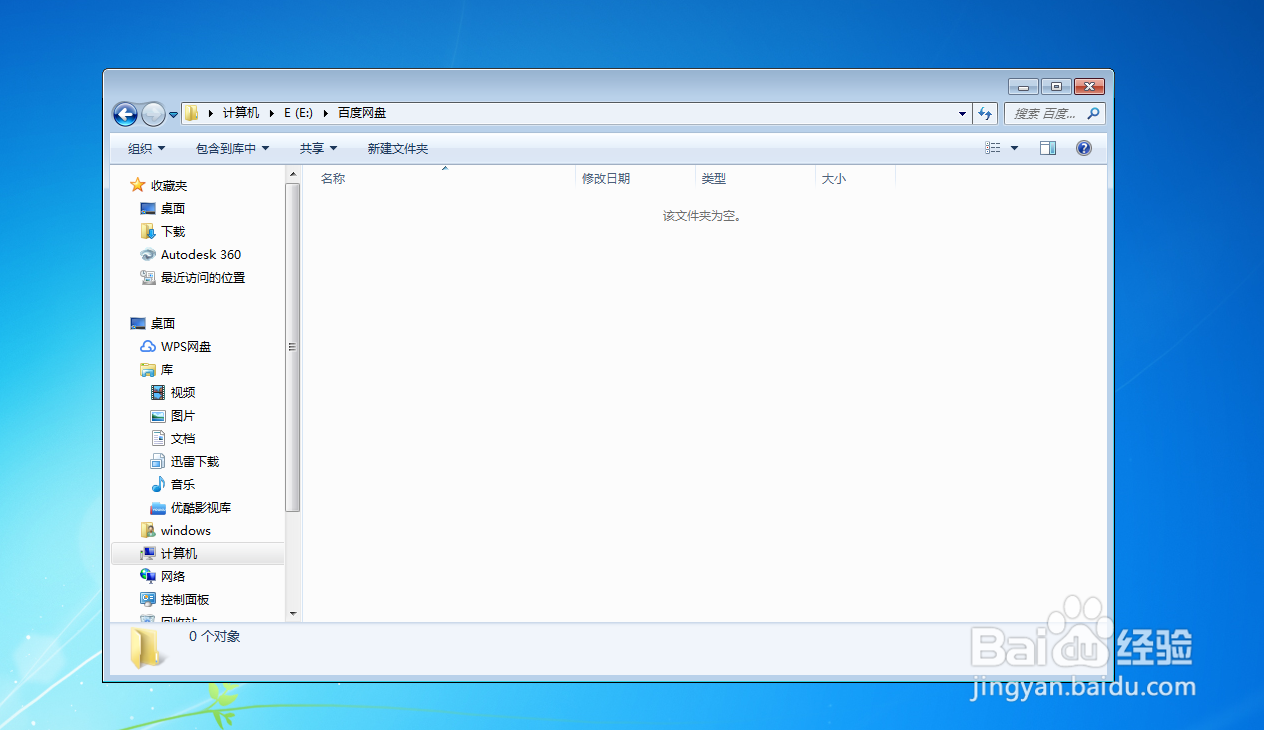Viewport: 1264px width, 730px height.
Task: Open 最近访问的位置
Action: 203,277
